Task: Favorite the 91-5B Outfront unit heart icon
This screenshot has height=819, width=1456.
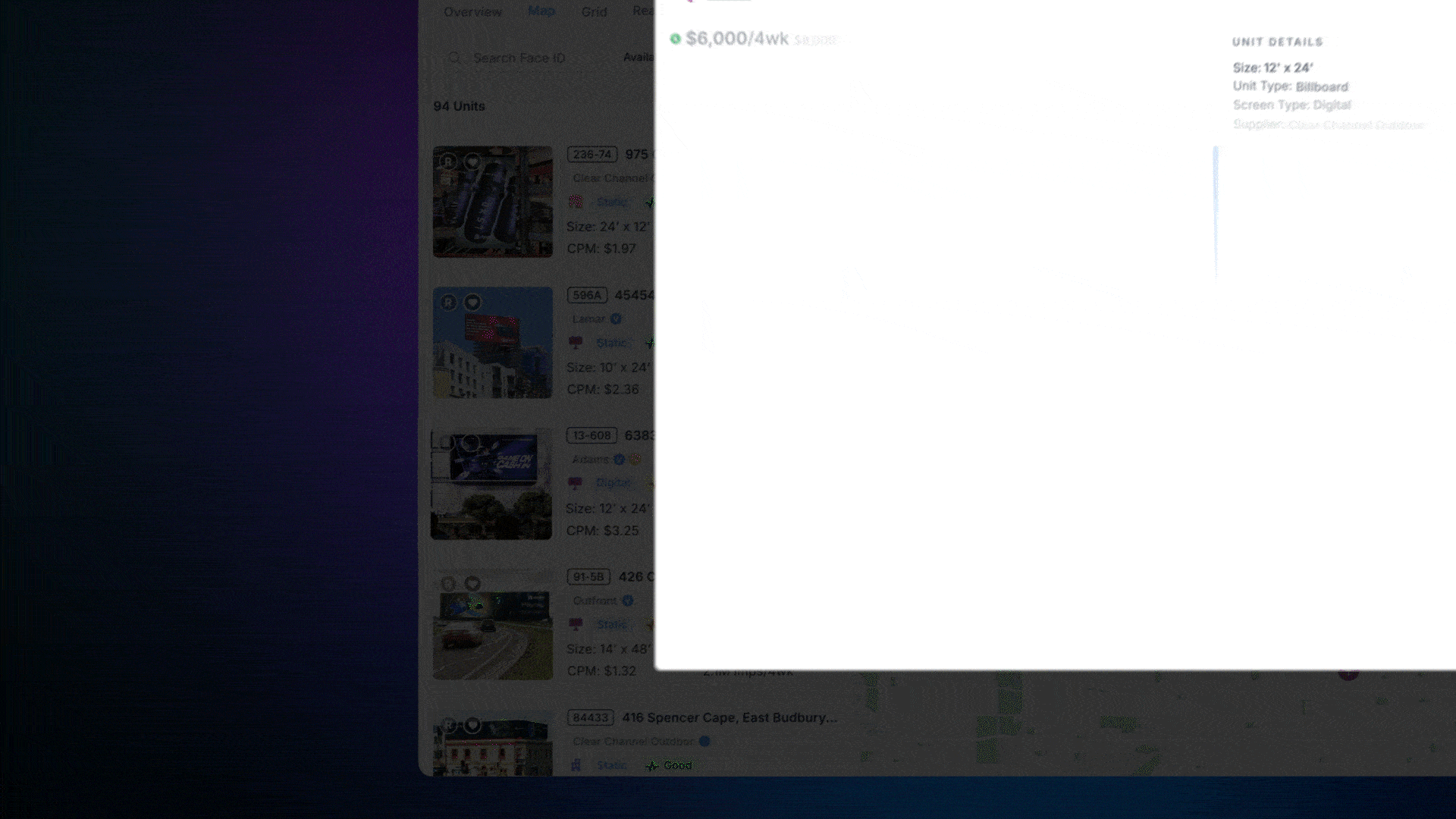Action: tap(472, 583)
